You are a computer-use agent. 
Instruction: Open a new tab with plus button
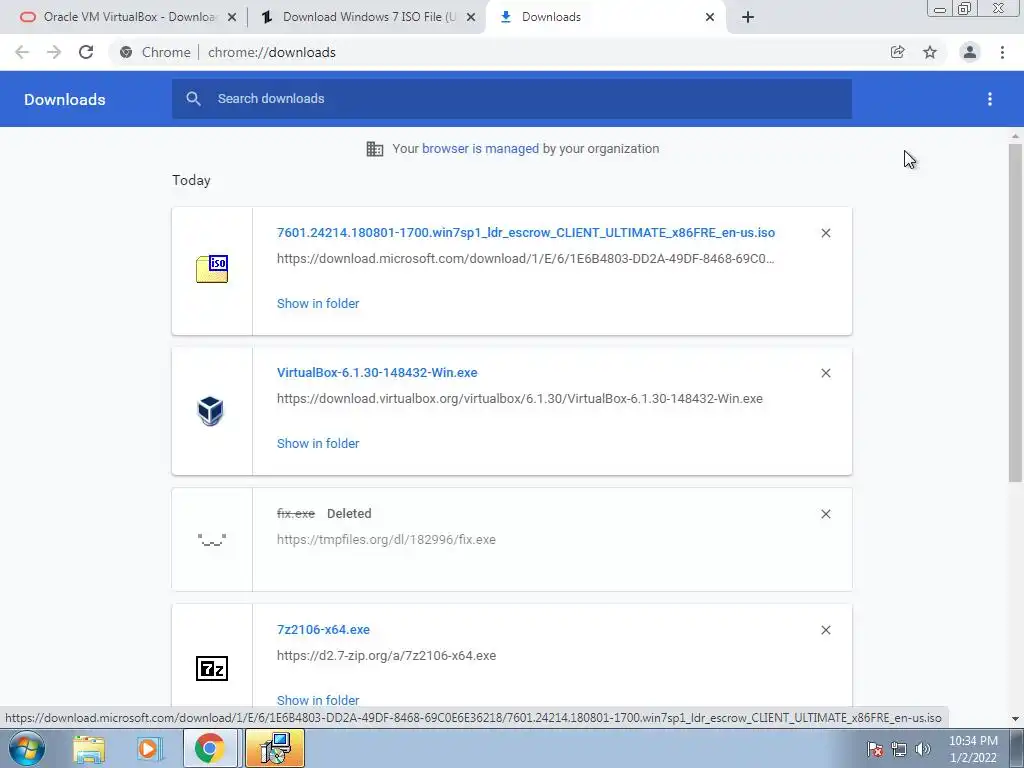click(748, 17)
